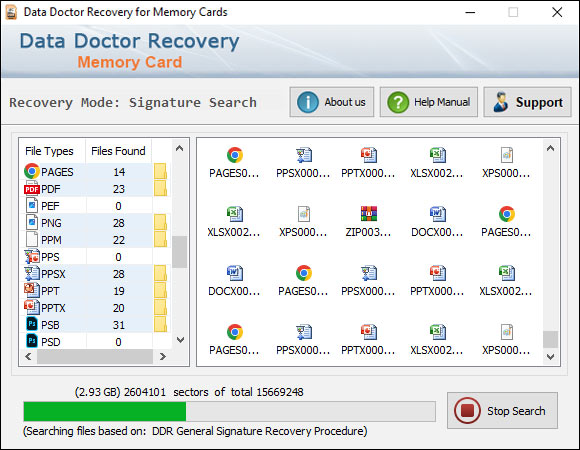580x450 pixels.
Task: Click down arrow of file types list scrollbar
Action: tap(180, 340)
